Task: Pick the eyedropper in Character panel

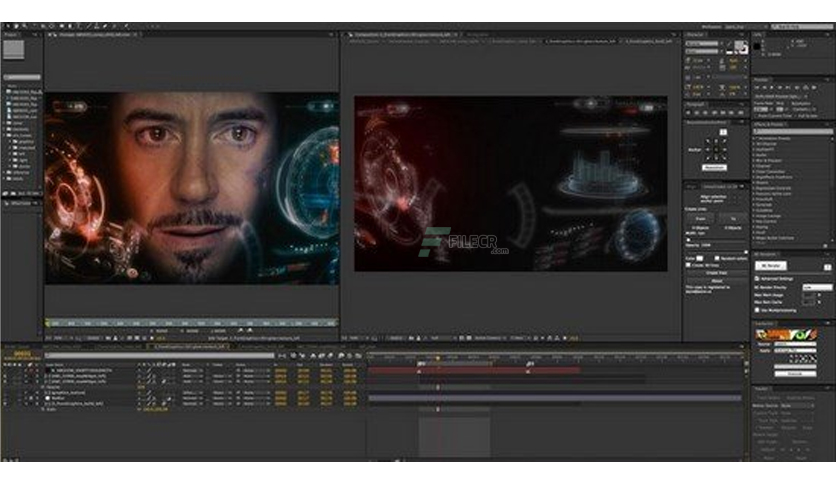Action: (x=729, y=43)
